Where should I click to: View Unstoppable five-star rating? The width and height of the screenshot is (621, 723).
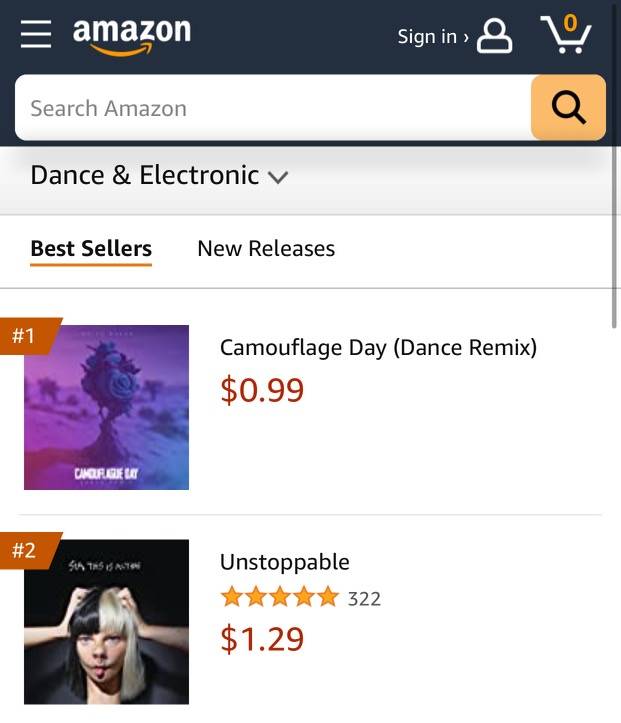pos(280,597)
